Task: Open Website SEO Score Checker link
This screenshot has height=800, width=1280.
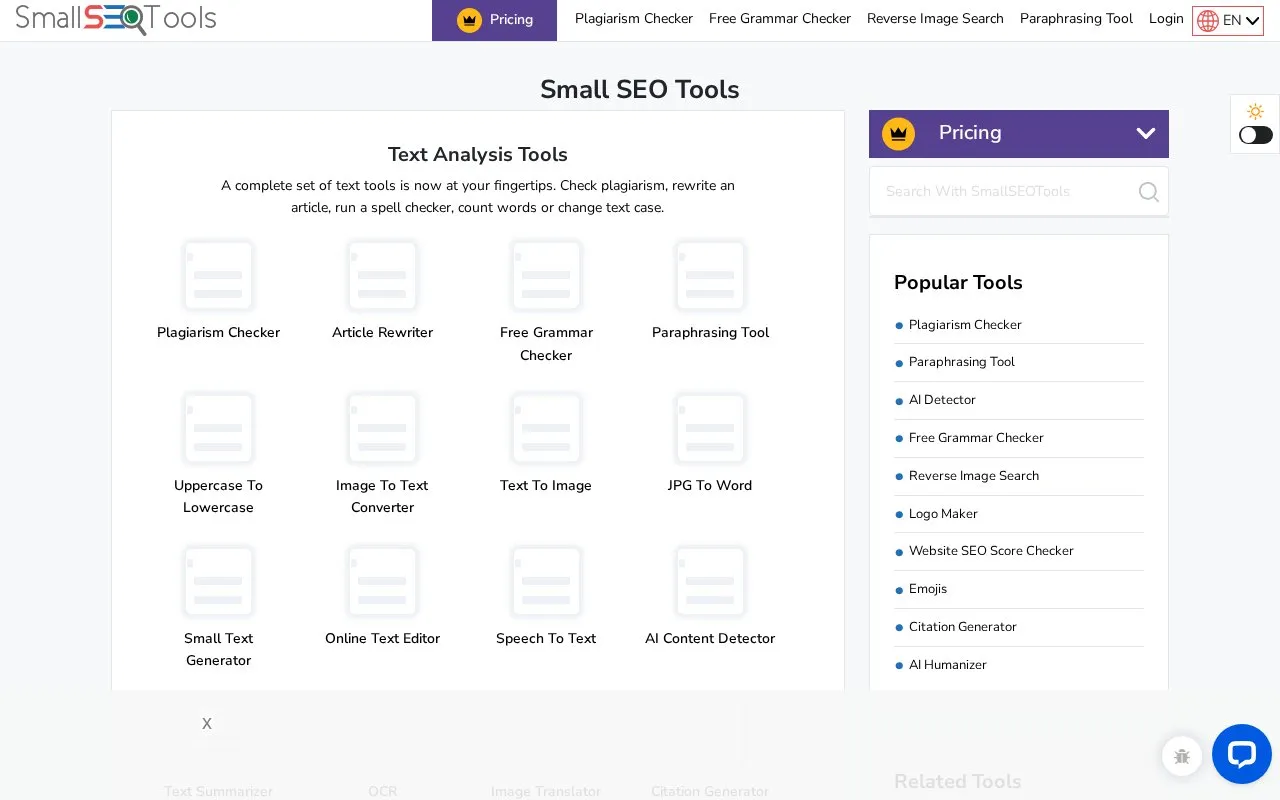Action: pyautogui.click(x=991, y=551)
